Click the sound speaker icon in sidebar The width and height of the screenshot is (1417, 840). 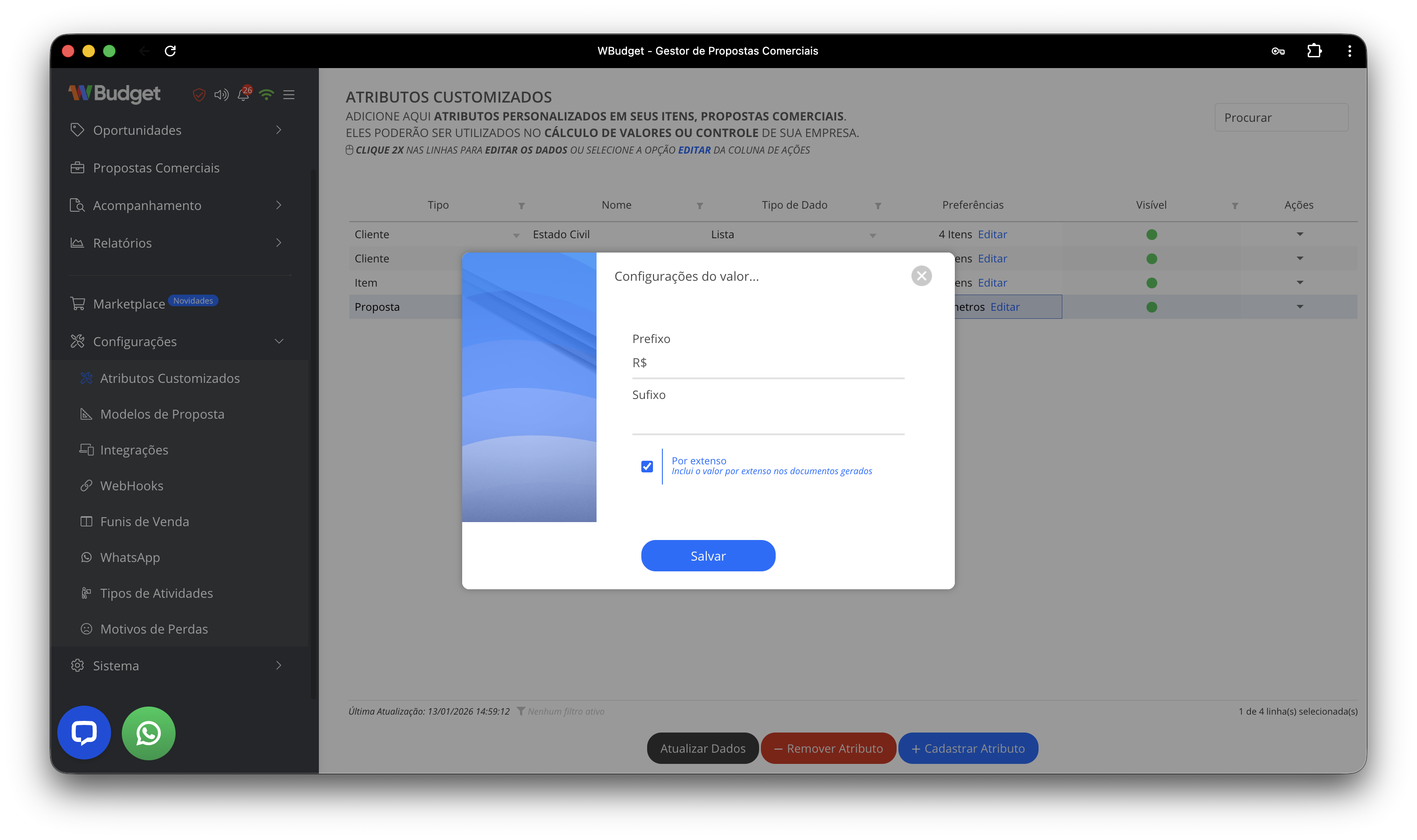(x=221, y=94)
